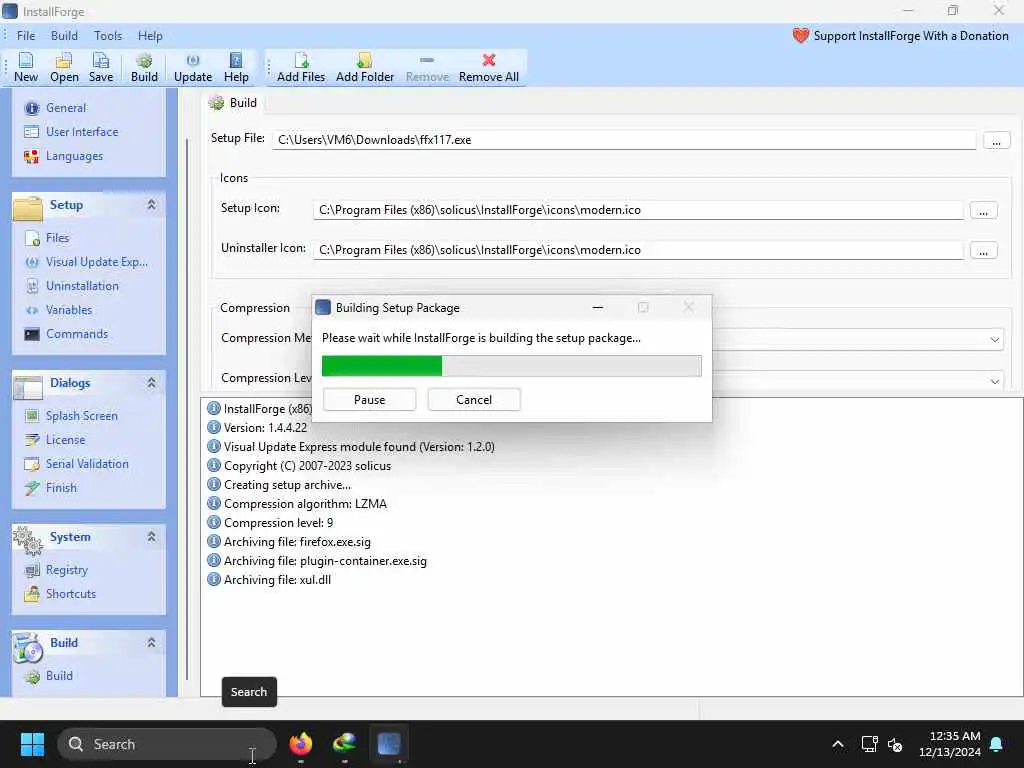Screen dimensions: 1024x768
Task: Open License dialog settings
Action: coord(55,440)
